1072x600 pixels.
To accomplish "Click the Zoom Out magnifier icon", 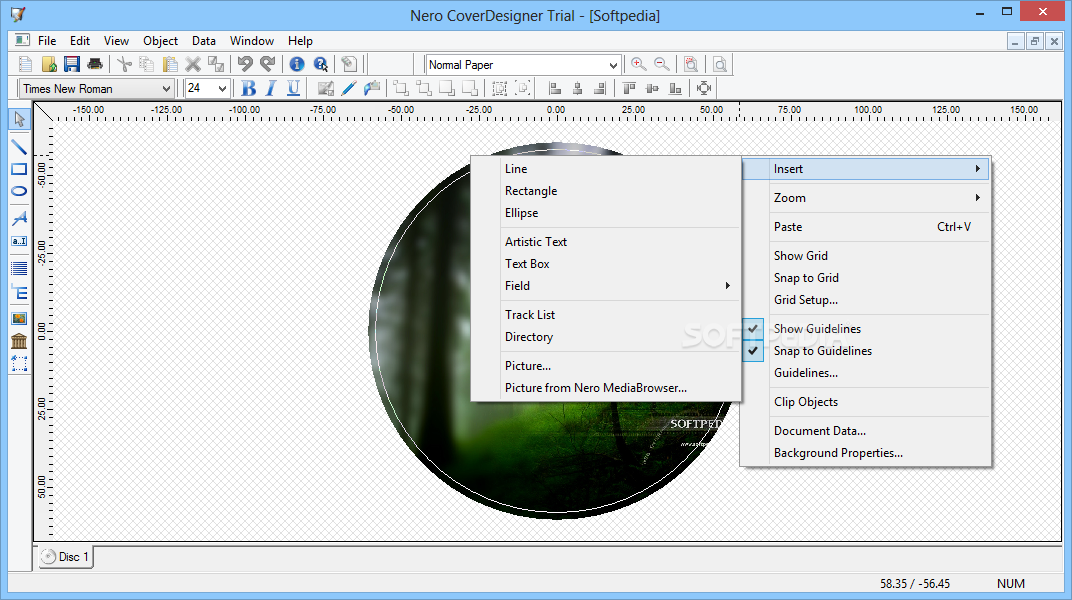I will (662, 64).
